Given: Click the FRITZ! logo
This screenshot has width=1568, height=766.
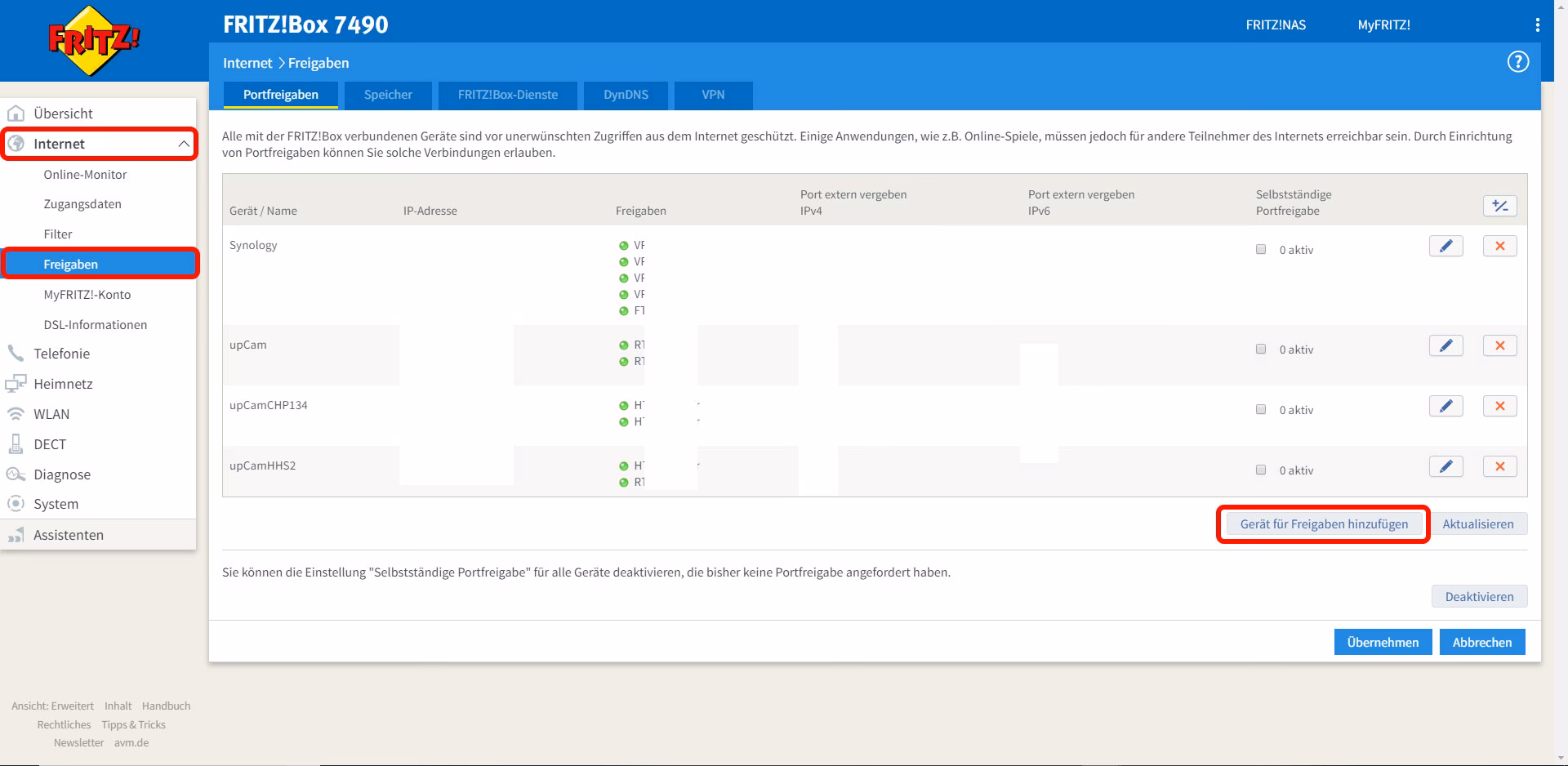Looking at the screenshot, I should pos(94,40).
